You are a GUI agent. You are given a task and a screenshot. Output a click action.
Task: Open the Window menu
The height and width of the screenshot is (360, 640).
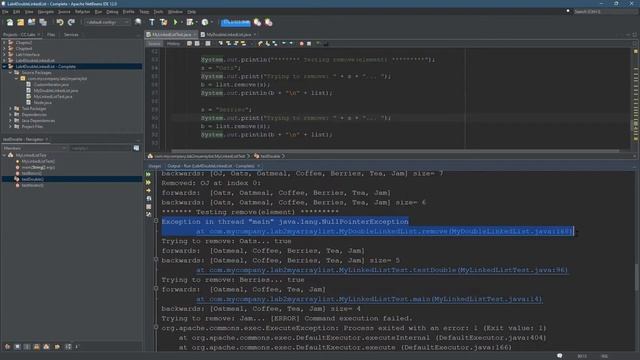(176, 12)
